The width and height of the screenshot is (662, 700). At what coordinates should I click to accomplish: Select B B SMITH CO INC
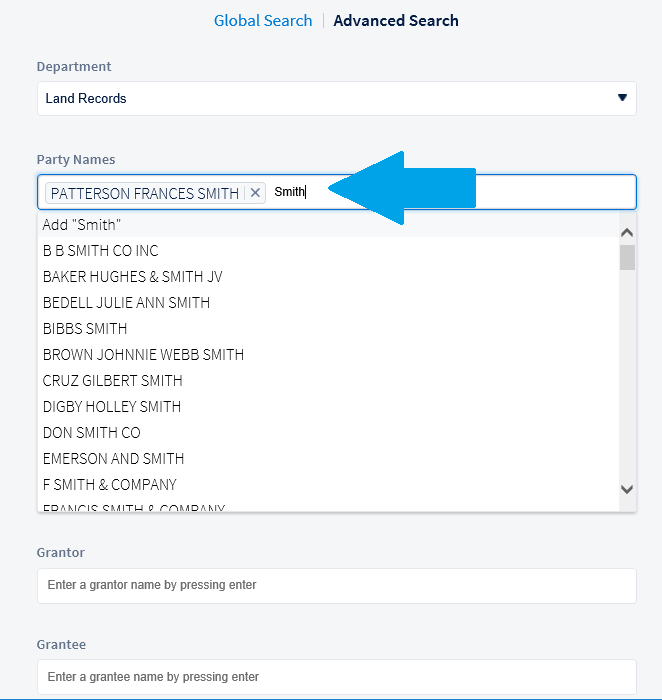point(101,251)
